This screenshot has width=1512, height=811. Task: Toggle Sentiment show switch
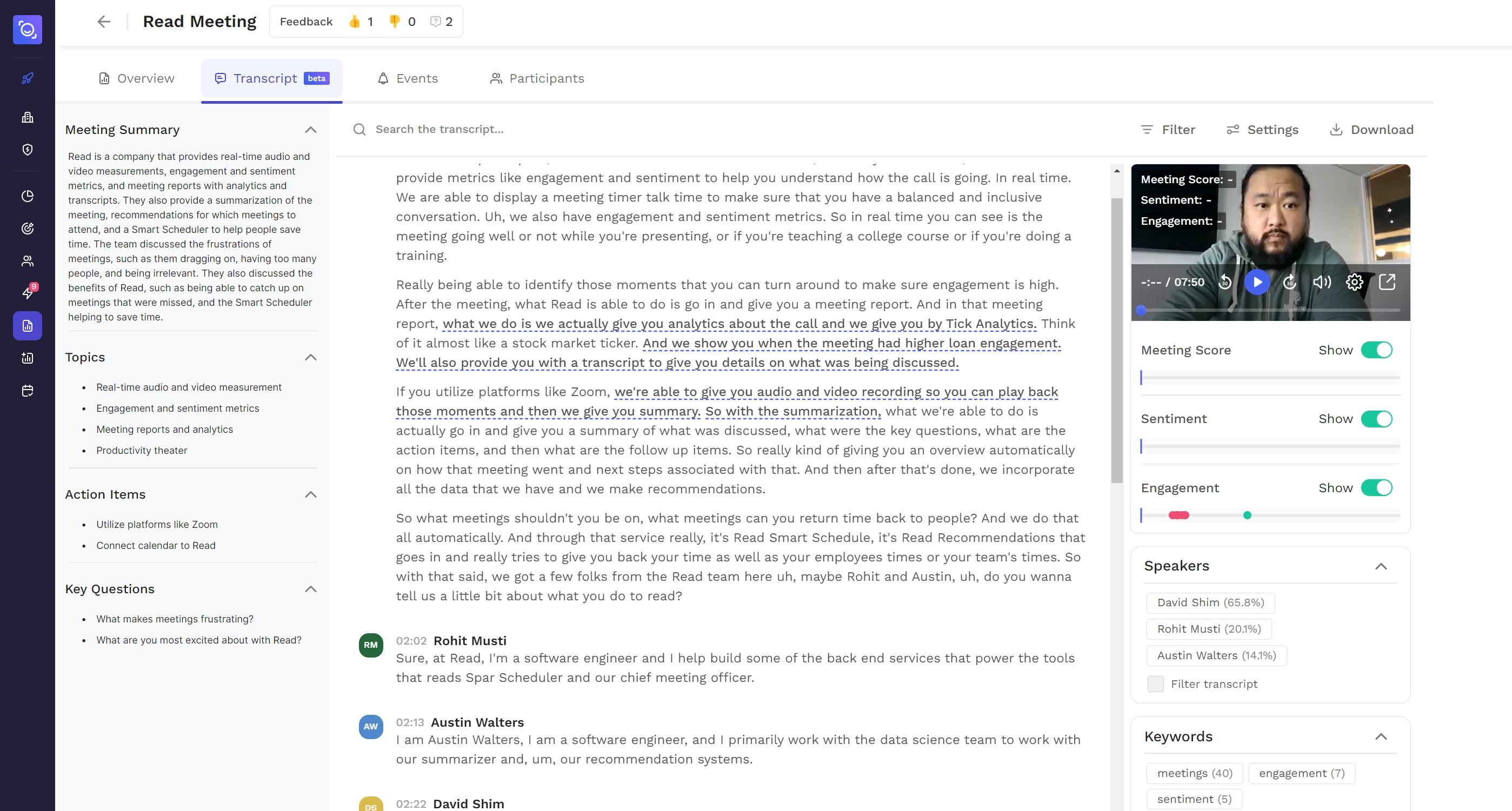click(x=1376, y=419)
